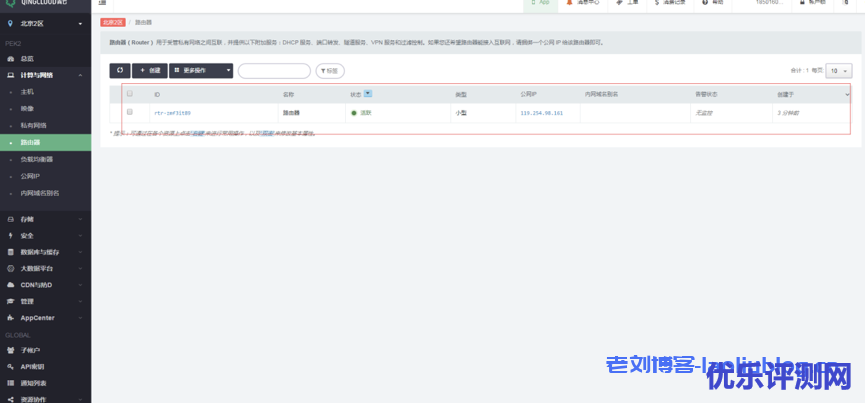
Task: Click the refresh icon button
Action: click(x=120, y=71)
